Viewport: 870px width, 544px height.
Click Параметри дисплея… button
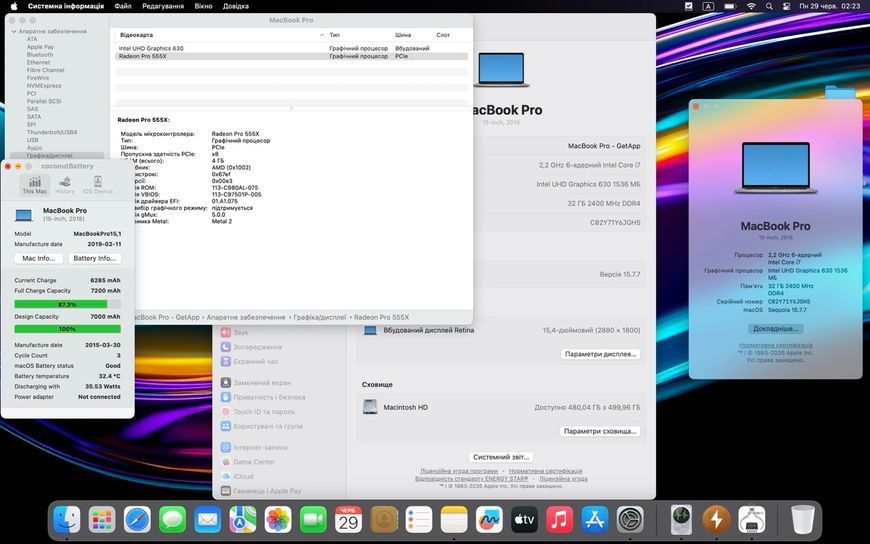point(600,354)
